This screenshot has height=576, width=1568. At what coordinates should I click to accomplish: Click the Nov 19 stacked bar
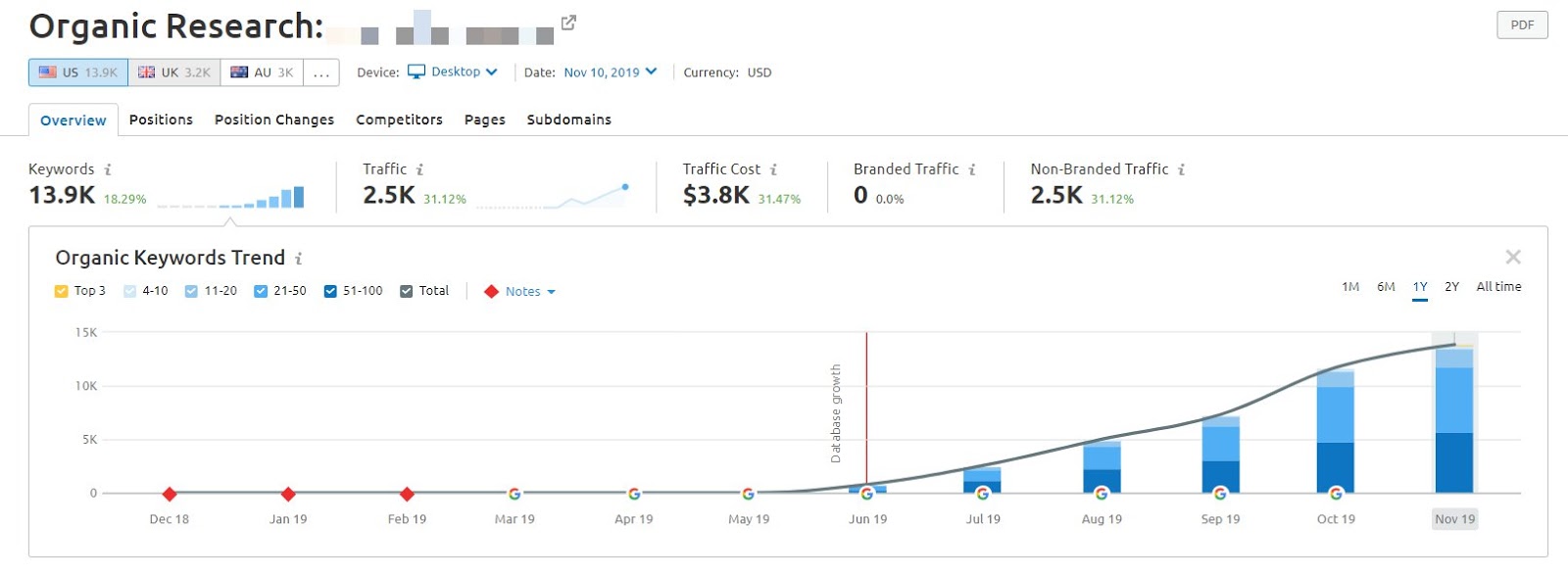[1454, 418]
